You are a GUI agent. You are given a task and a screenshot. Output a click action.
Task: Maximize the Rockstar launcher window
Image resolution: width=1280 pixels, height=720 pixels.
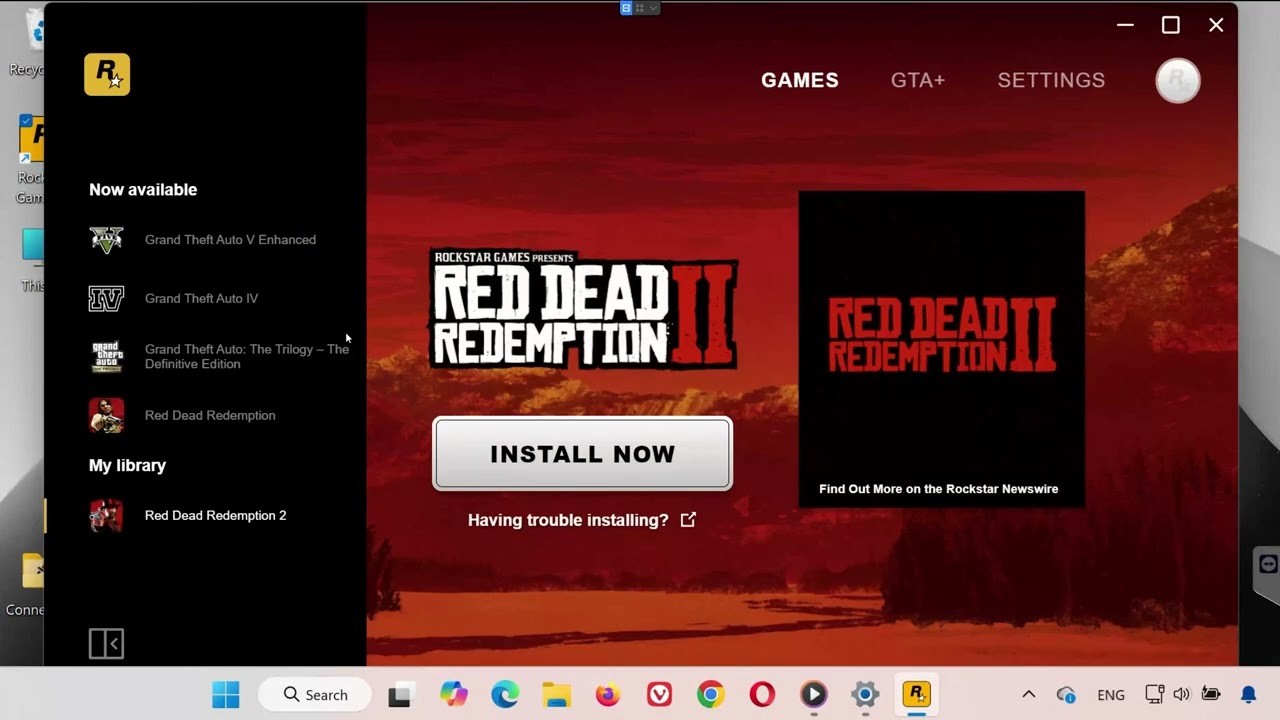click(1170, 25)
